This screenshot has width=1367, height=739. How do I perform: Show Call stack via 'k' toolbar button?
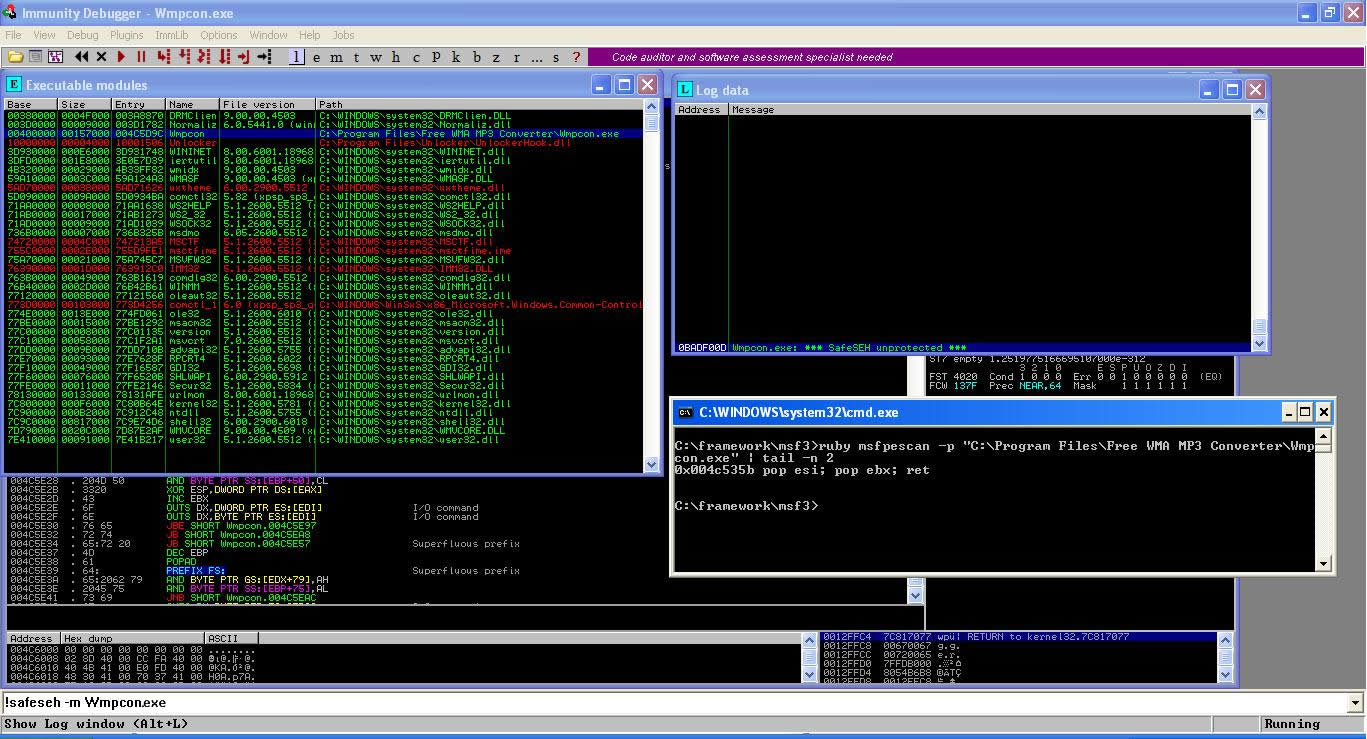point(456,57)
